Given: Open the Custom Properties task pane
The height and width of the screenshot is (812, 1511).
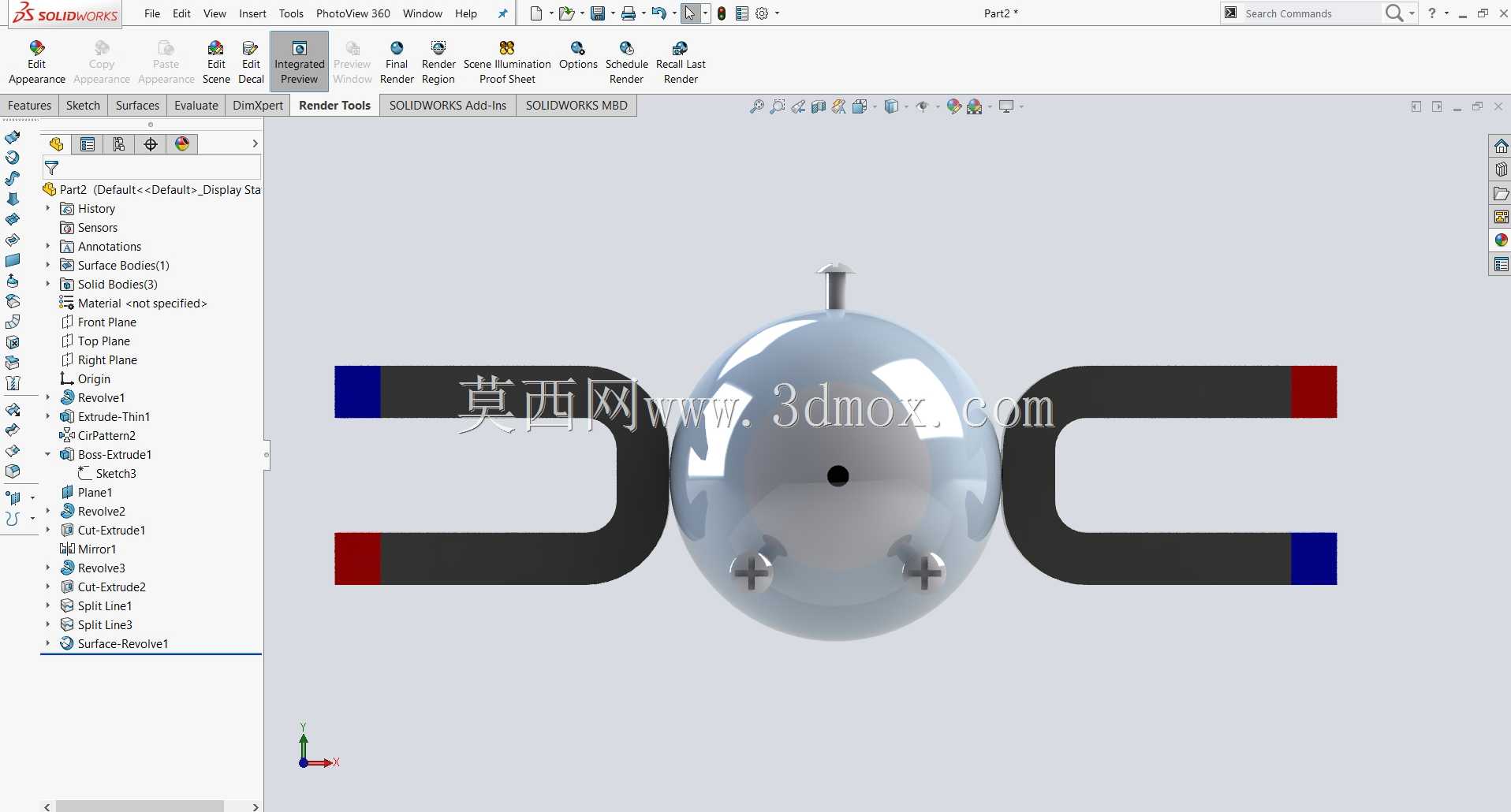Looking at the screenshot, I should click(1501, 264).
